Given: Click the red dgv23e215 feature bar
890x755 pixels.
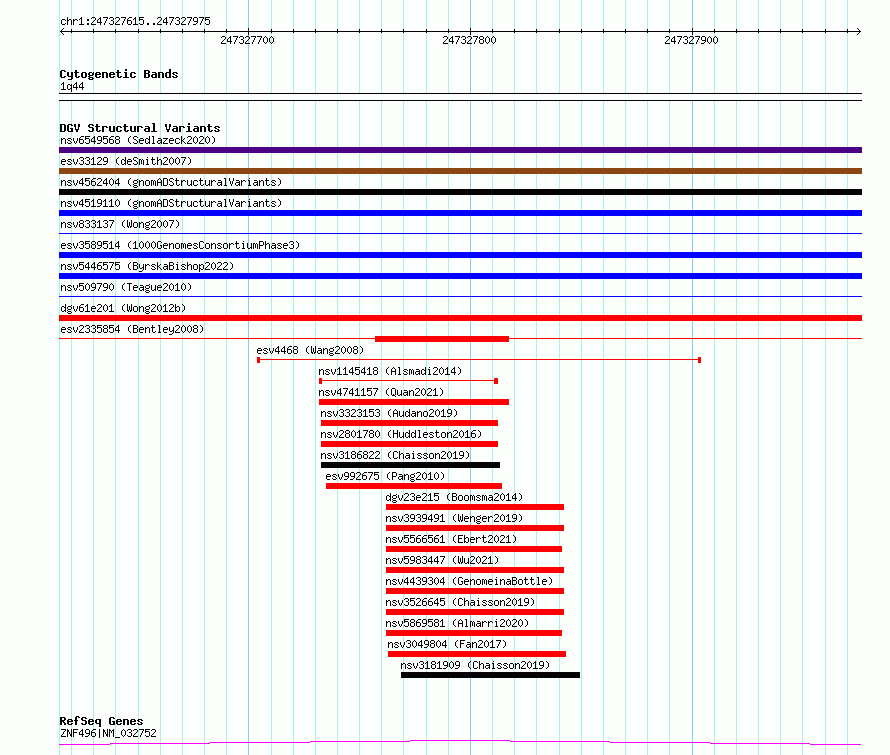Looking at the screenshot, I should tap(475, 507).
